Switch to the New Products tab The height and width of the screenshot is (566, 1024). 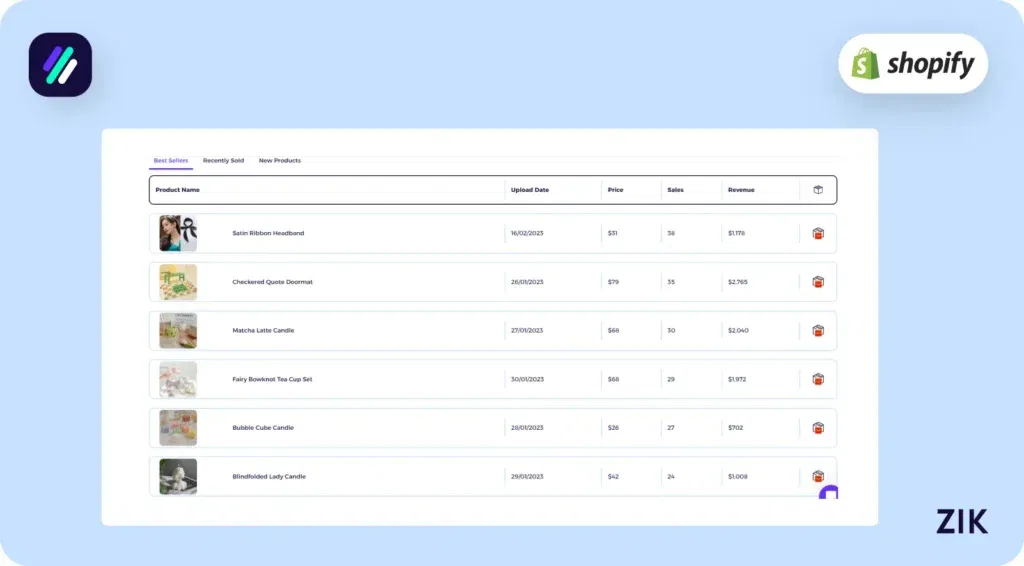tap(280, 161)
